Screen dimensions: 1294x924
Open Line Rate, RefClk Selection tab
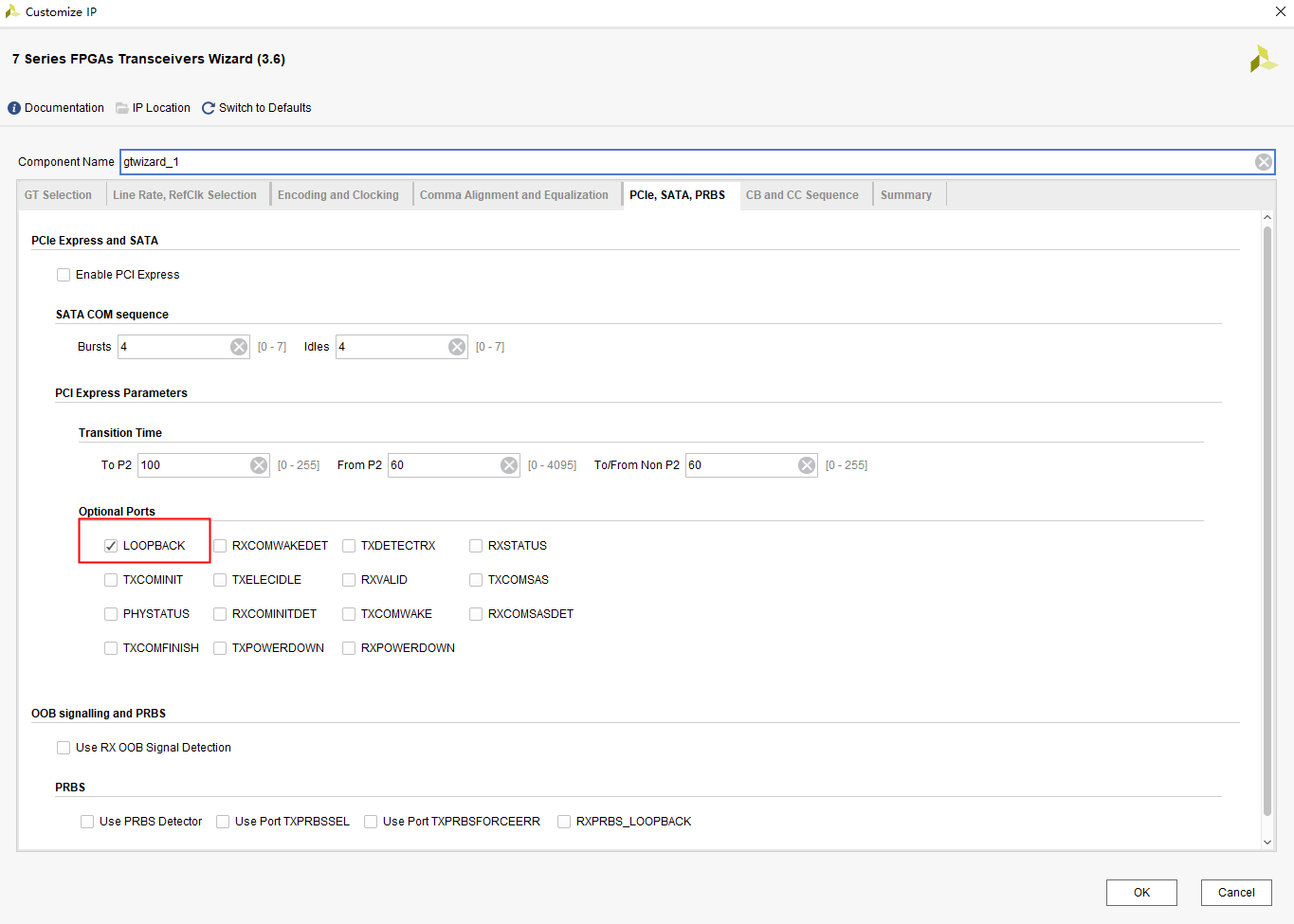coord(185,195)
